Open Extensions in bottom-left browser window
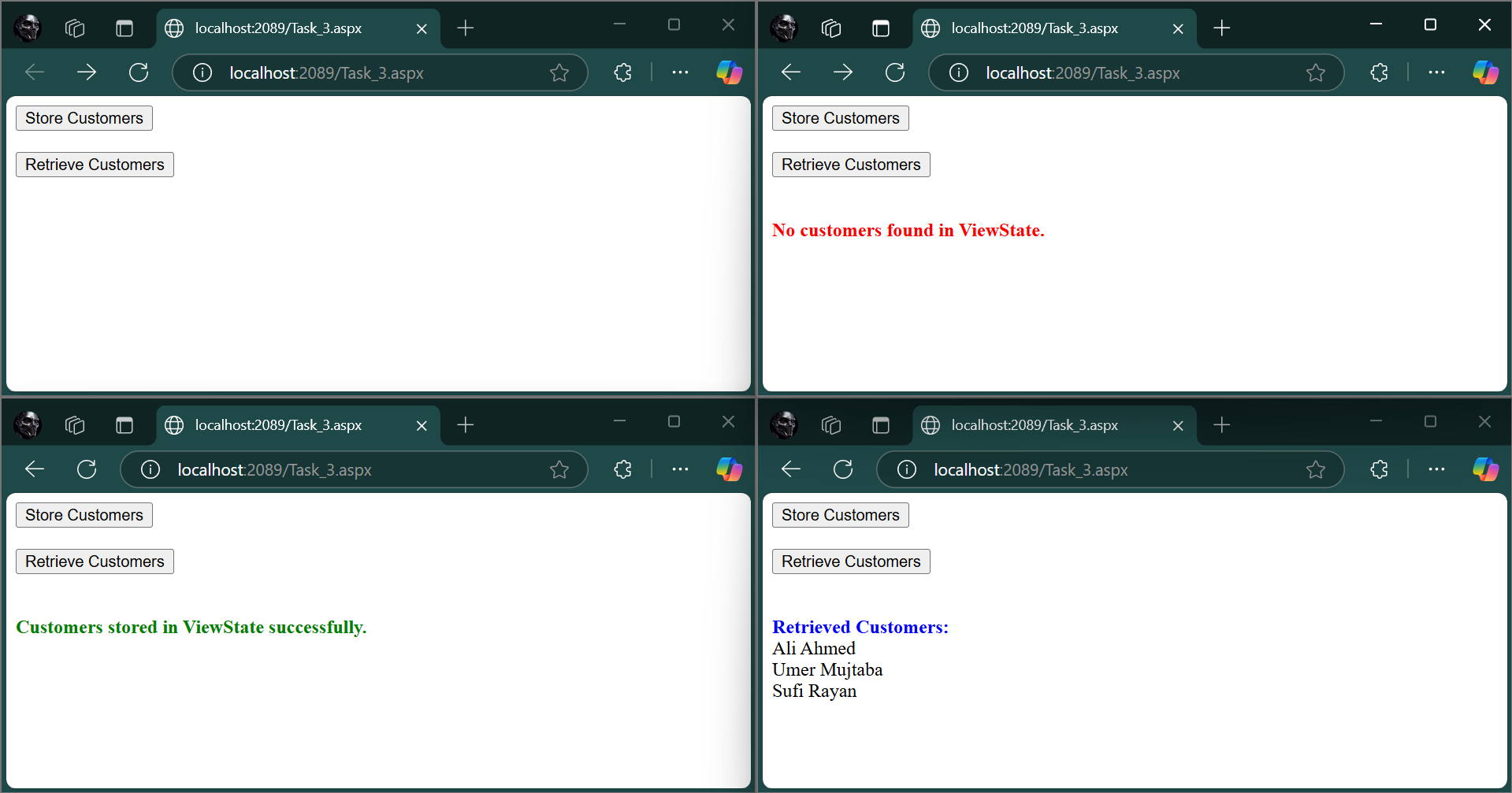 tap(622, 469)
